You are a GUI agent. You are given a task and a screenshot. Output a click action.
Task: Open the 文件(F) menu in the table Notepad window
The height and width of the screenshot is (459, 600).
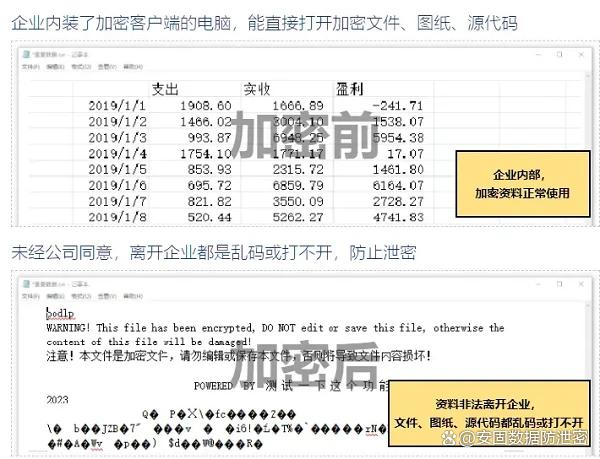31,67
